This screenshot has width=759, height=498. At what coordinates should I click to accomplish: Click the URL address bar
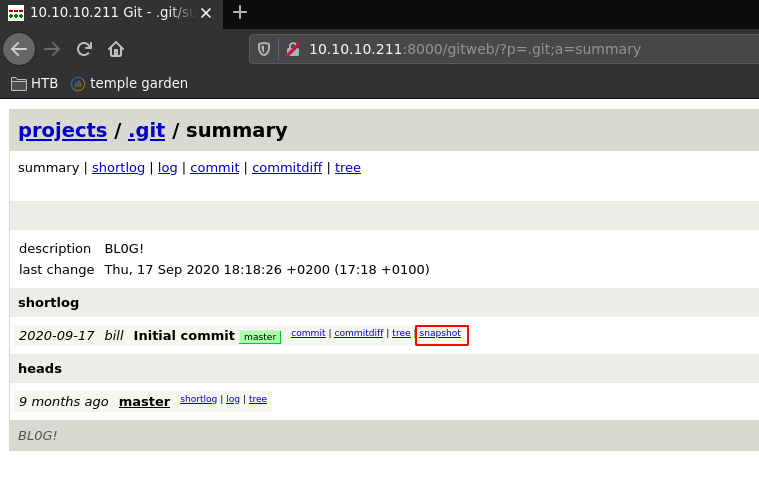tap(500, 49)
